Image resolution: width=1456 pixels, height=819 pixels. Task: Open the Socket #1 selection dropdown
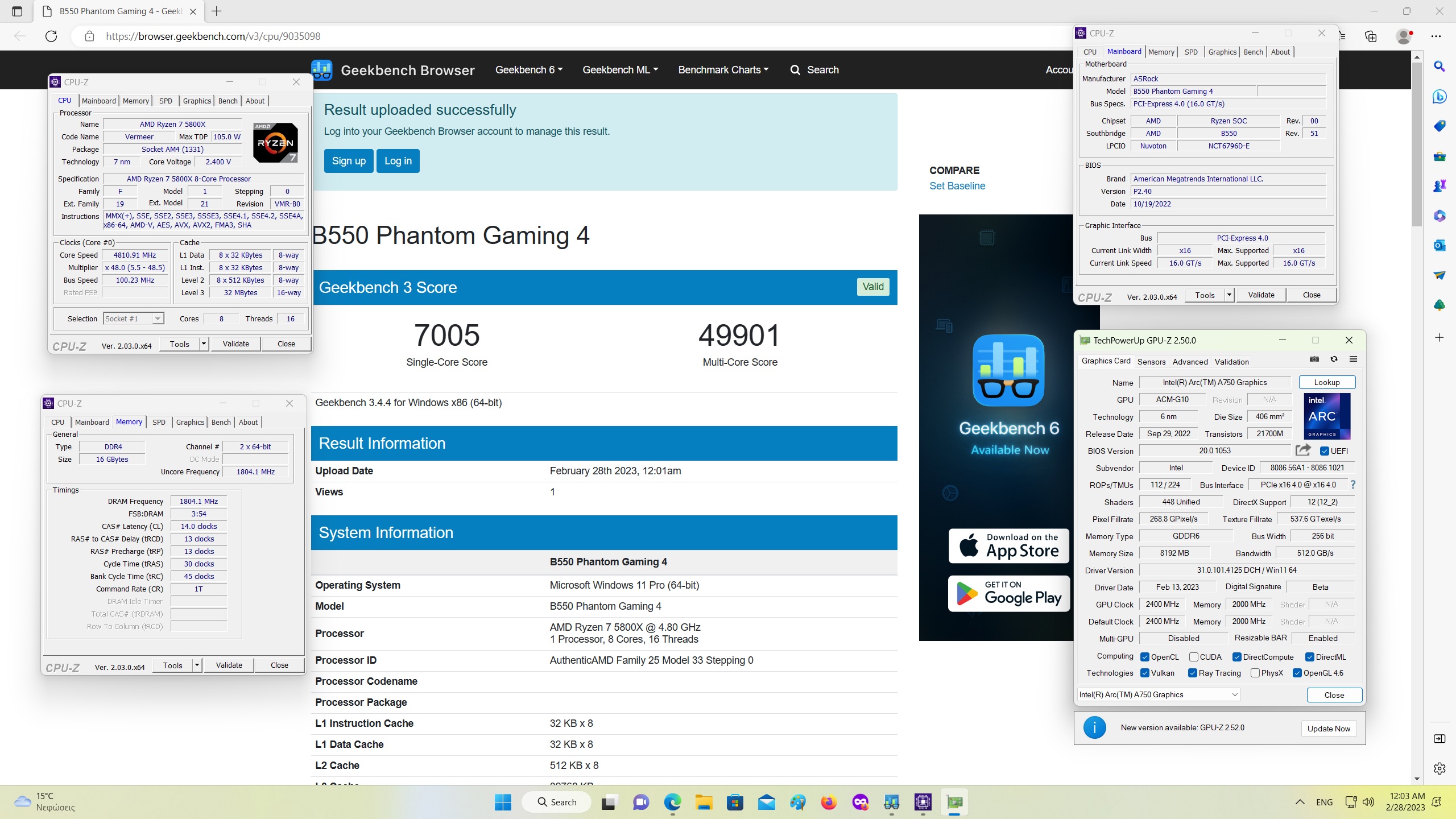(x=134, y=318)
